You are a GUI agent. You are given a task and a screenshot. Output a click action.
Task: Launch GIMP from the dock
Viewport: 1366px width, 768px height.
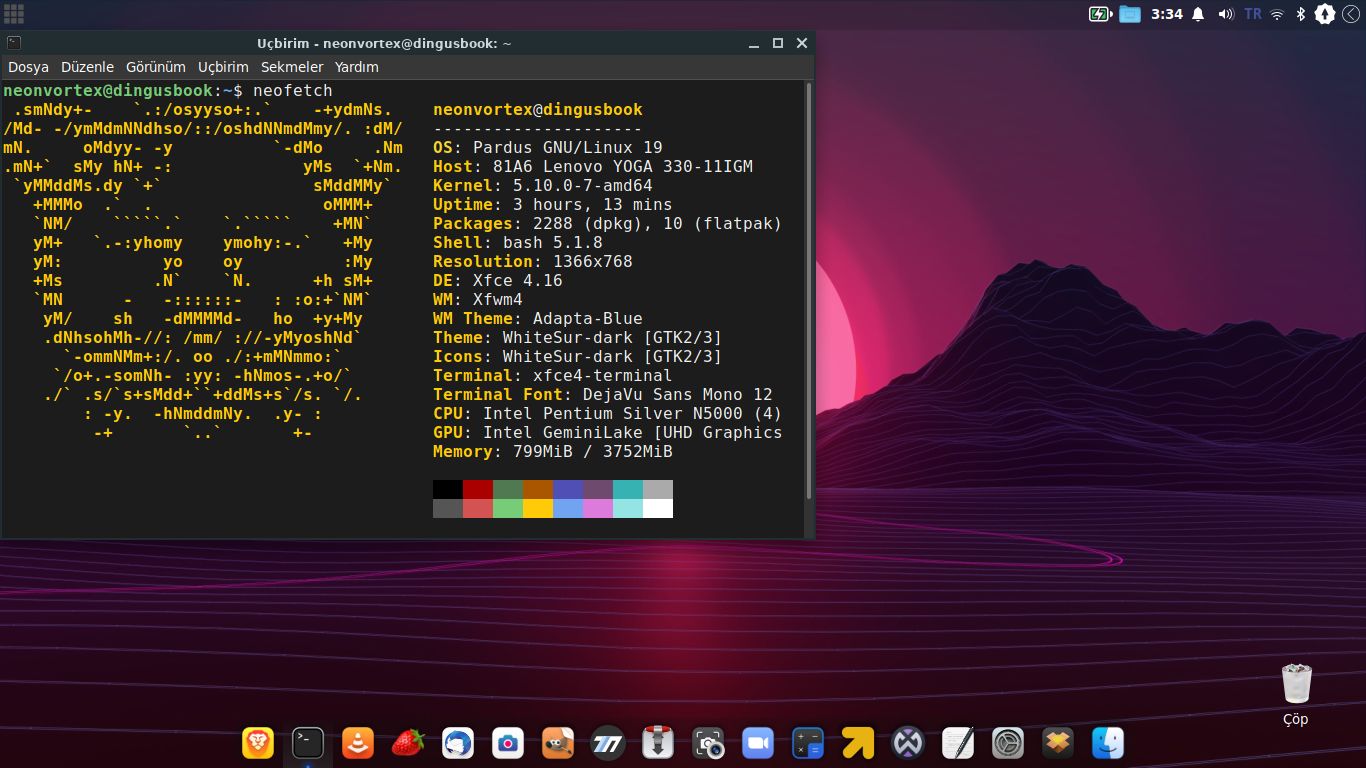pos(557,744)
